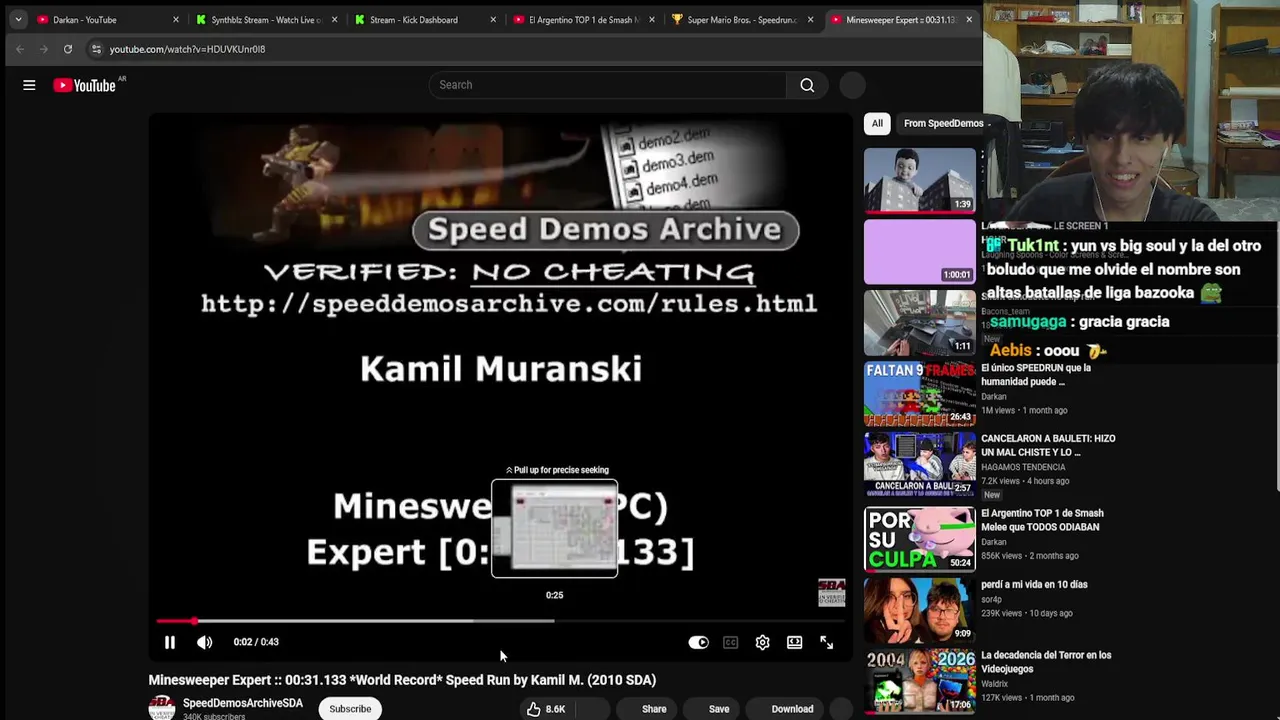Click the Waldrix channel name

994,684
